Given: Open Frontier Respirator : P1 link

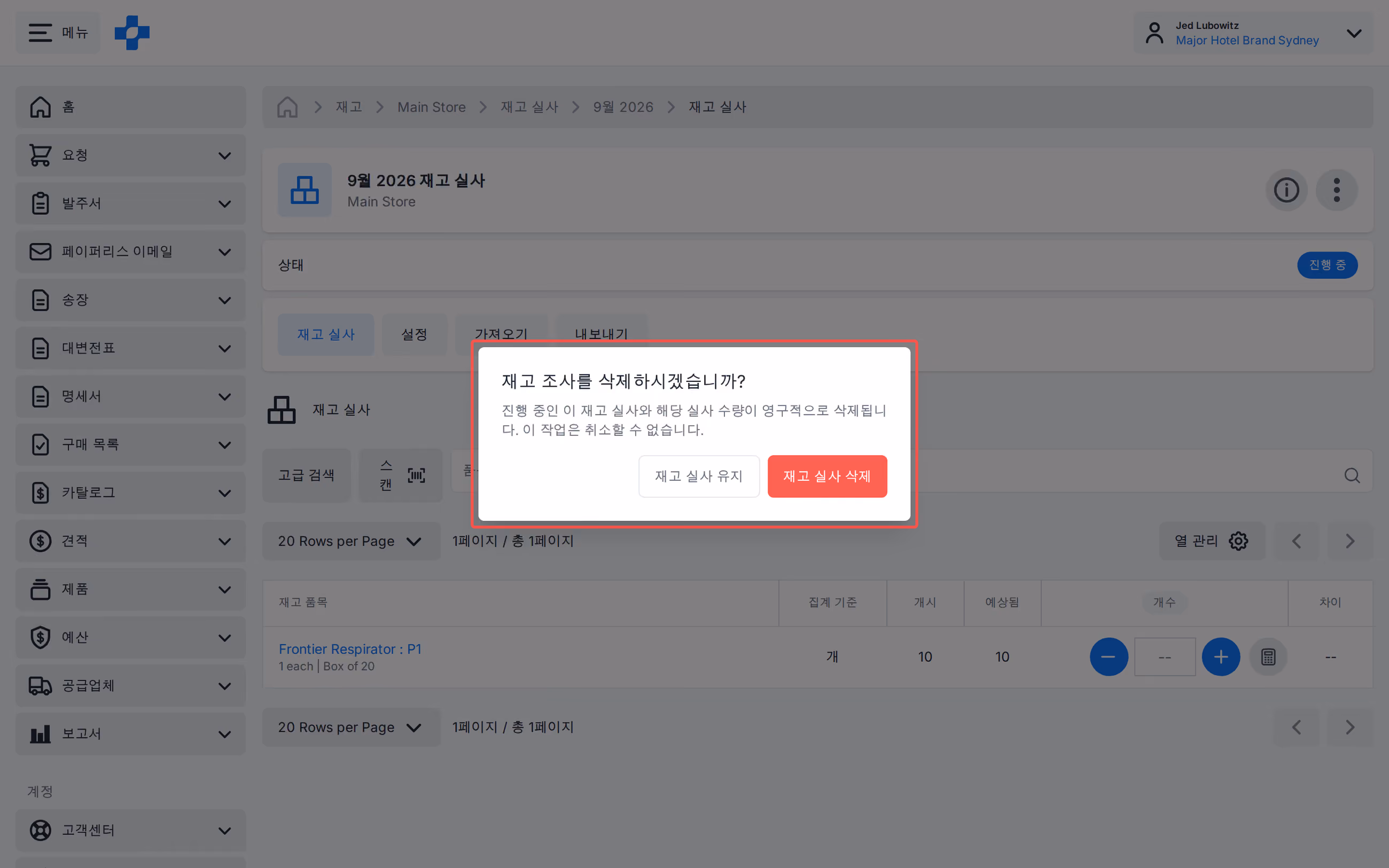Looking at the screenshot, I should (350, 648).
